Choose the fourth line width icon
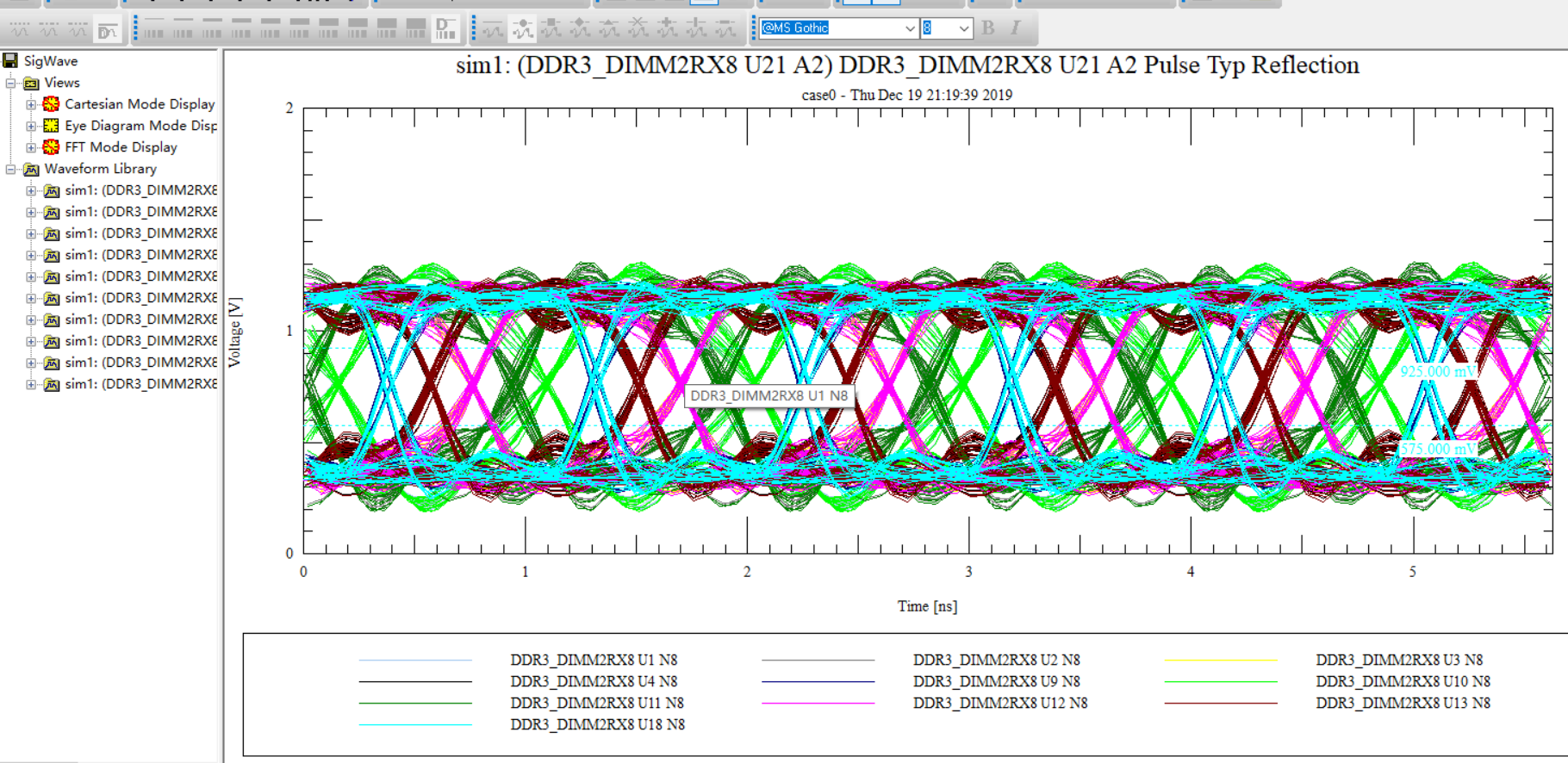Viewport: 1568px width, 763px height. click(241, 29)
